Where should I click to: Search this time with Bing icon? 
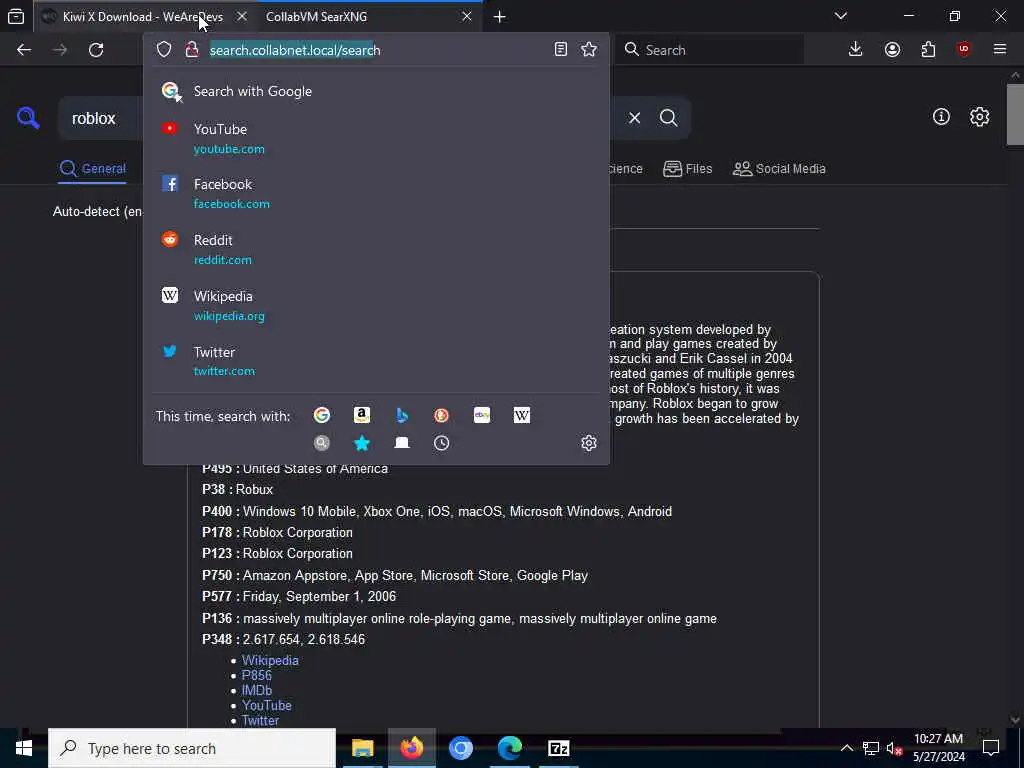tap(402, 415)
